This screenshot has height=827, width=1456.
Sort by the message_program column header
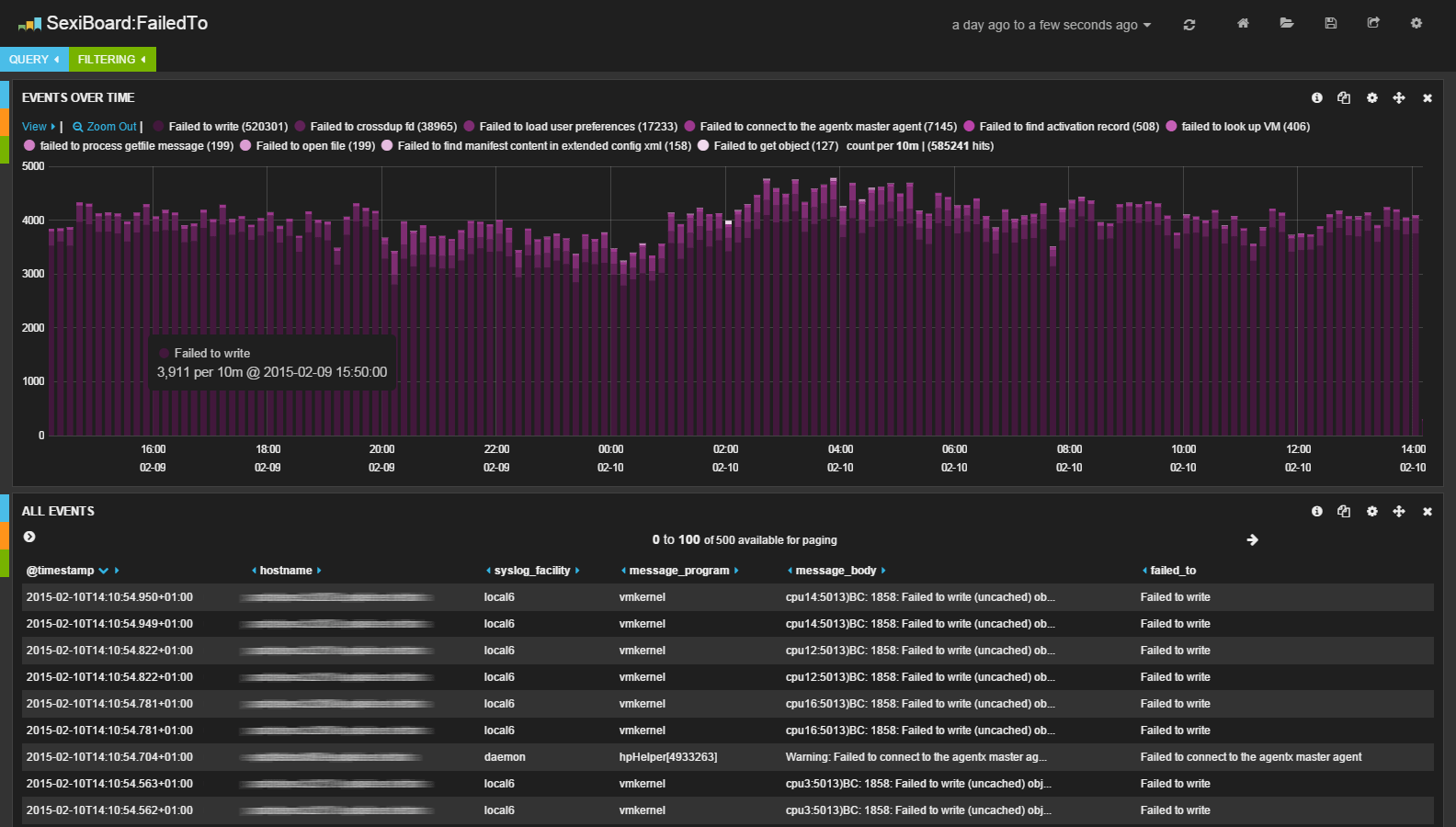tap(679, 571)
